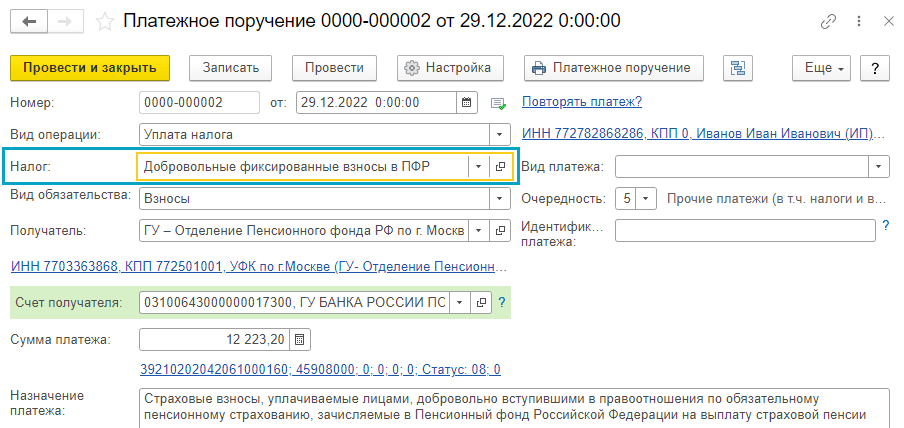
Task: Expand Вид платежа dropdown
Action: click(x=878, y=166)
